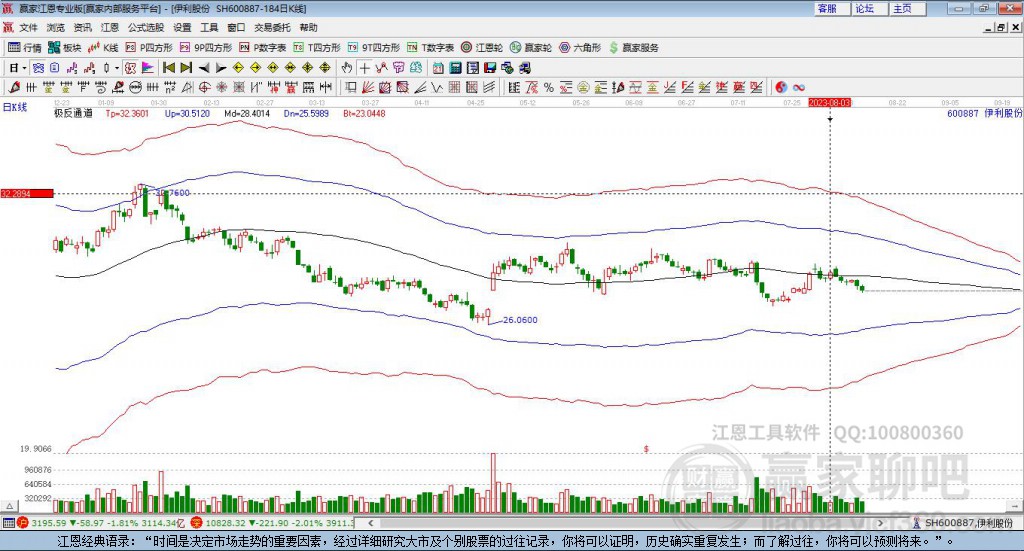1024x551 pixels.
Task: Open the 赢家轮 tool
Action: (531, 48)
